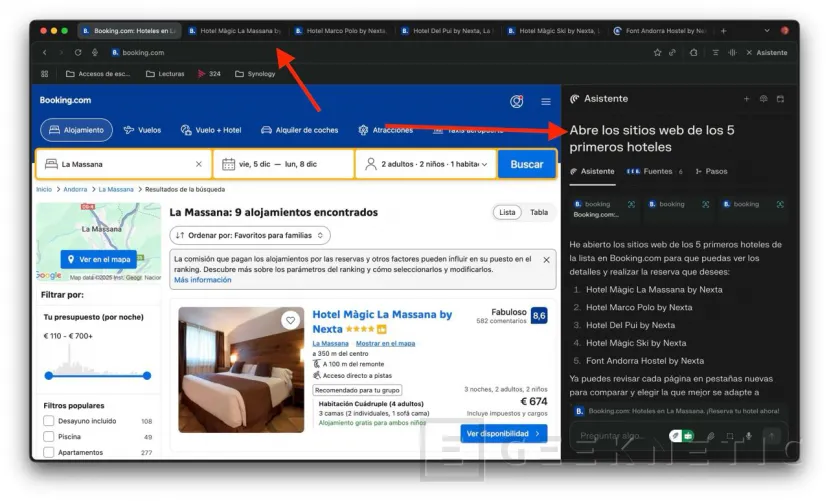Open the Hotel Màgic La Massana by Nexta title
Screen dimensions: 829x501
(382, 321)
